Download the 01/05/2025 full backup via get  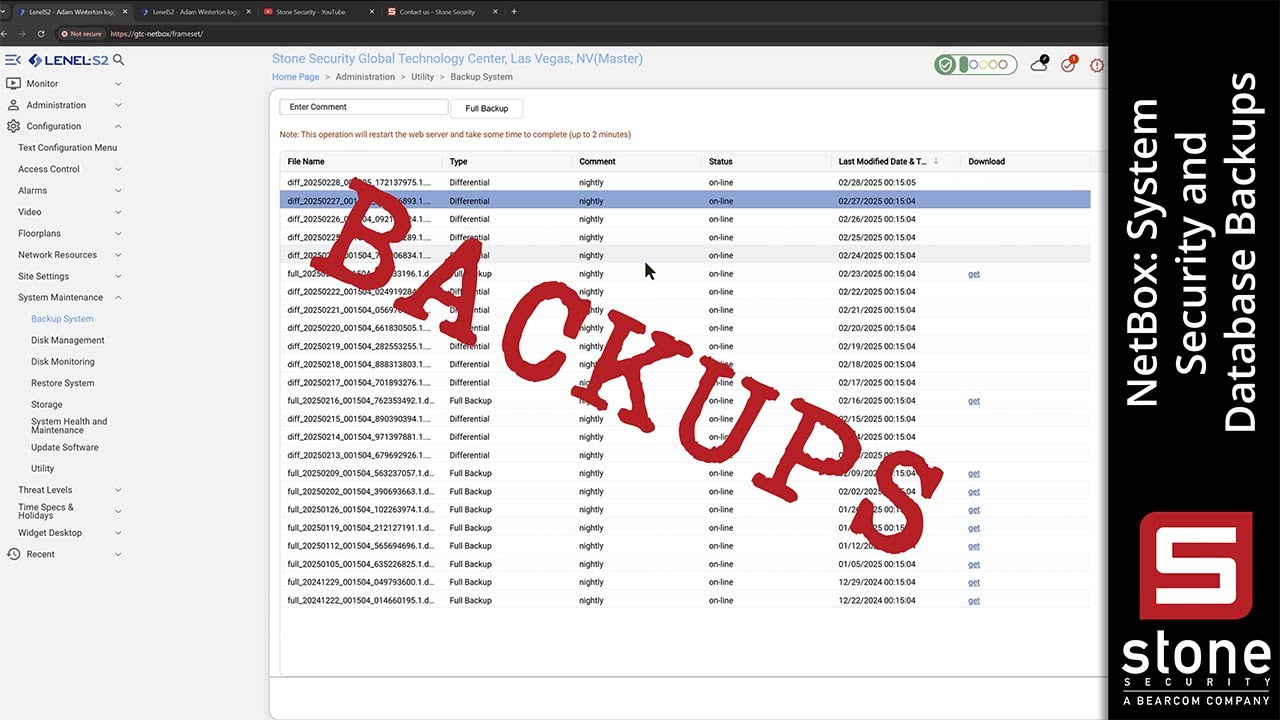click(974, 564)
